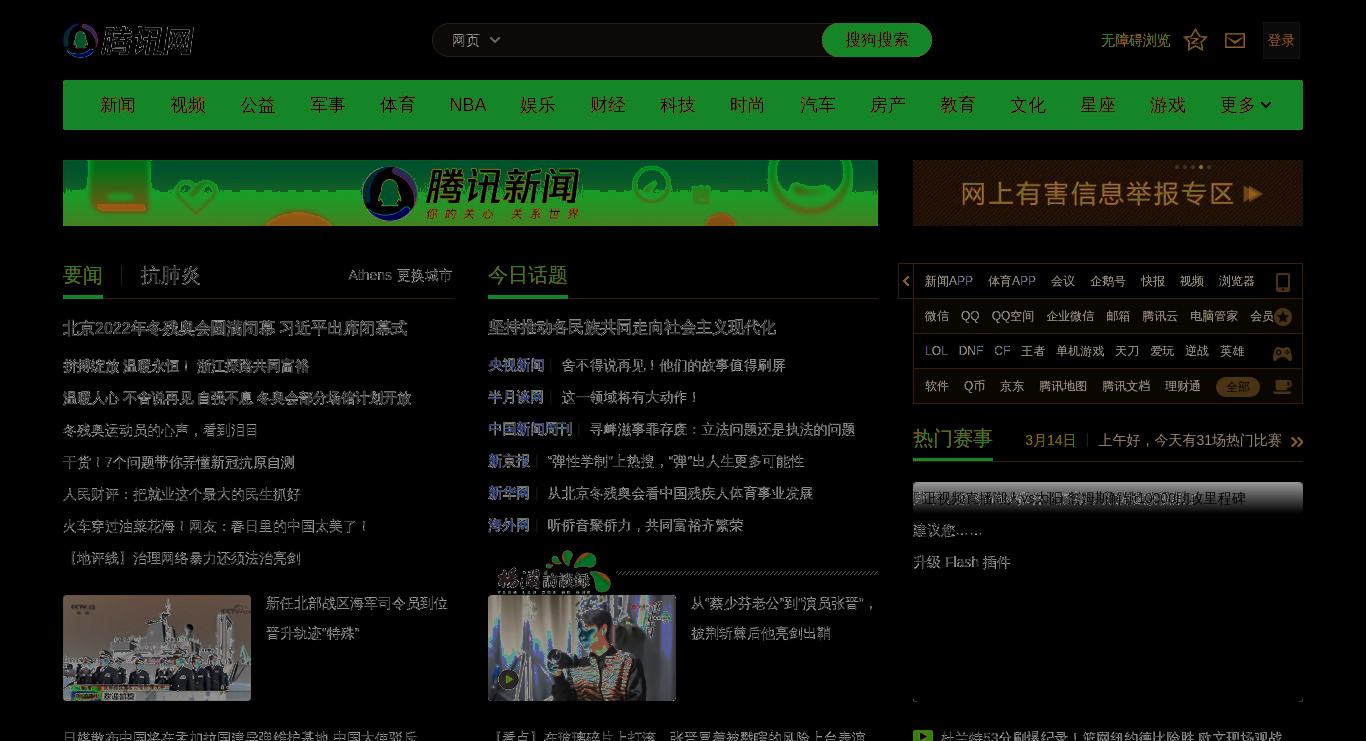Select 汽车 in the navigation bar
The image size is (1366, 741).
pos(818,105)
